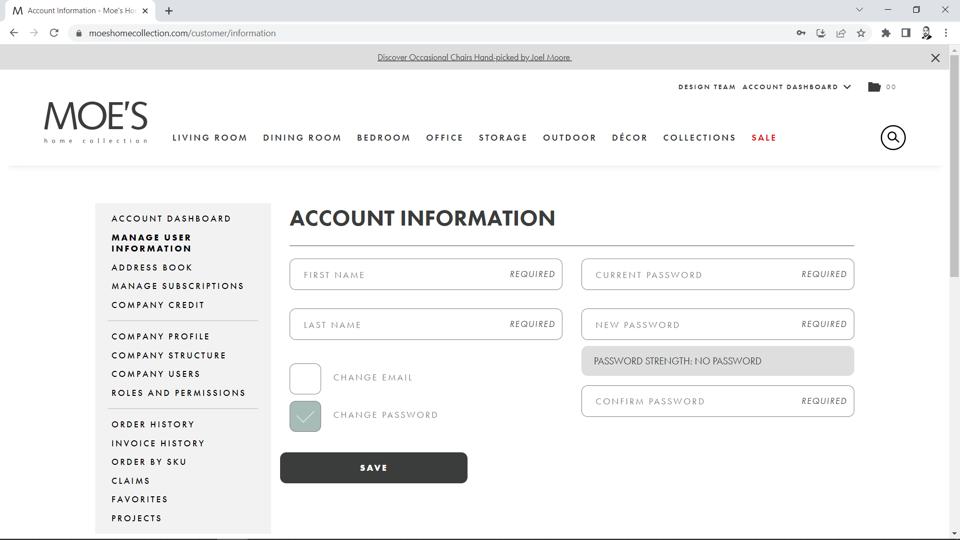960x540 pixels.
Task: Open the Occasional Chairs promo link
Action: click(x=474, y=58)
